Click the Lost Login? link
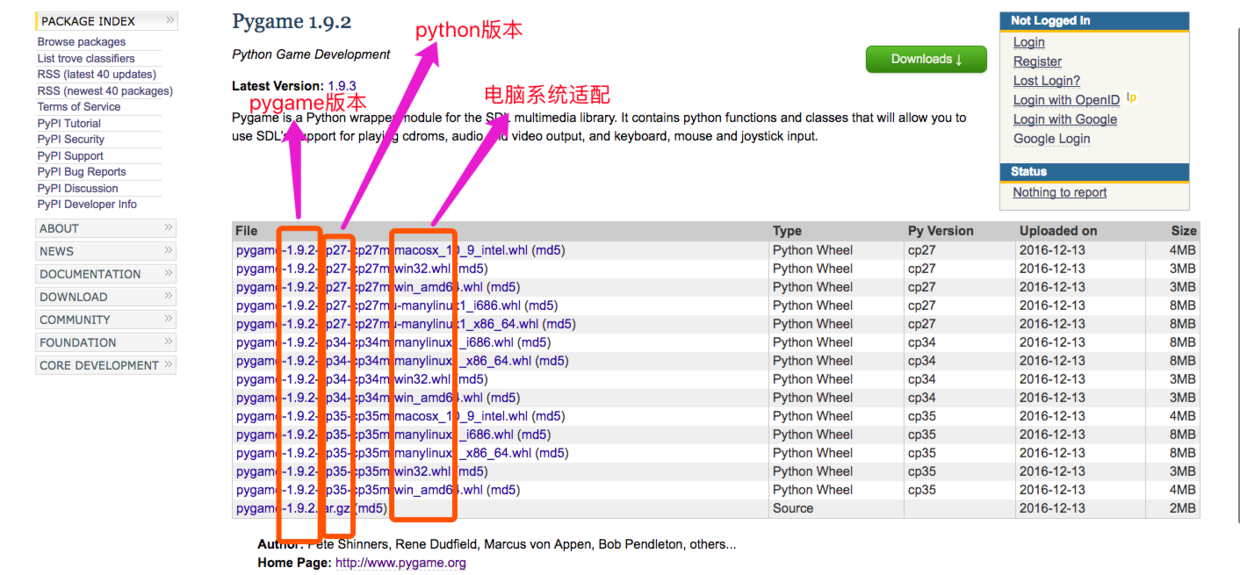This screenshot has height=575, width=1240. click(x=1046, y=80)
